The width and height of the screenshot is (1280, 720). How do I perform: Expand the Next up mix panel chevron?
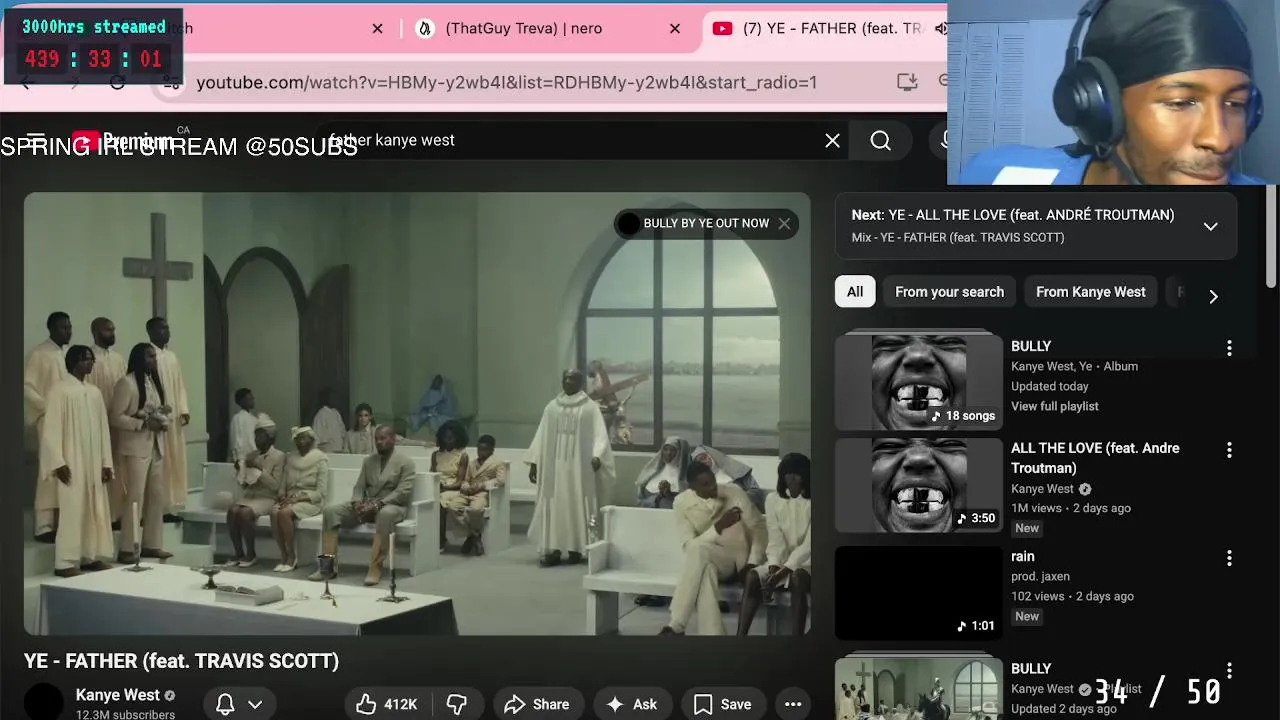[x=1210, y=226]
